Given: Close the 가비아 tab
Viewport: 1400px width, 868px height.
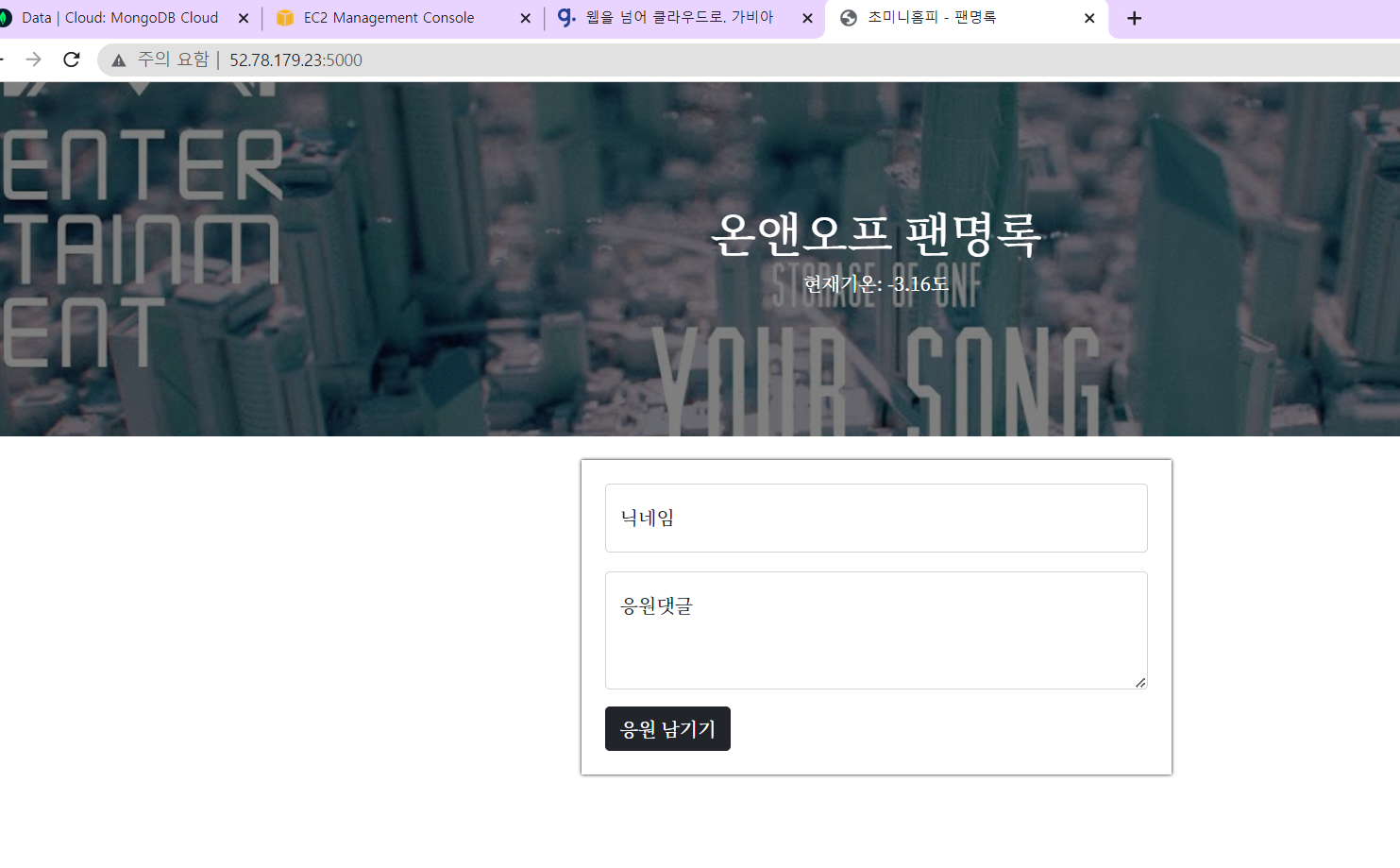Looking at the screenshot, I should [x=807, y=18].
